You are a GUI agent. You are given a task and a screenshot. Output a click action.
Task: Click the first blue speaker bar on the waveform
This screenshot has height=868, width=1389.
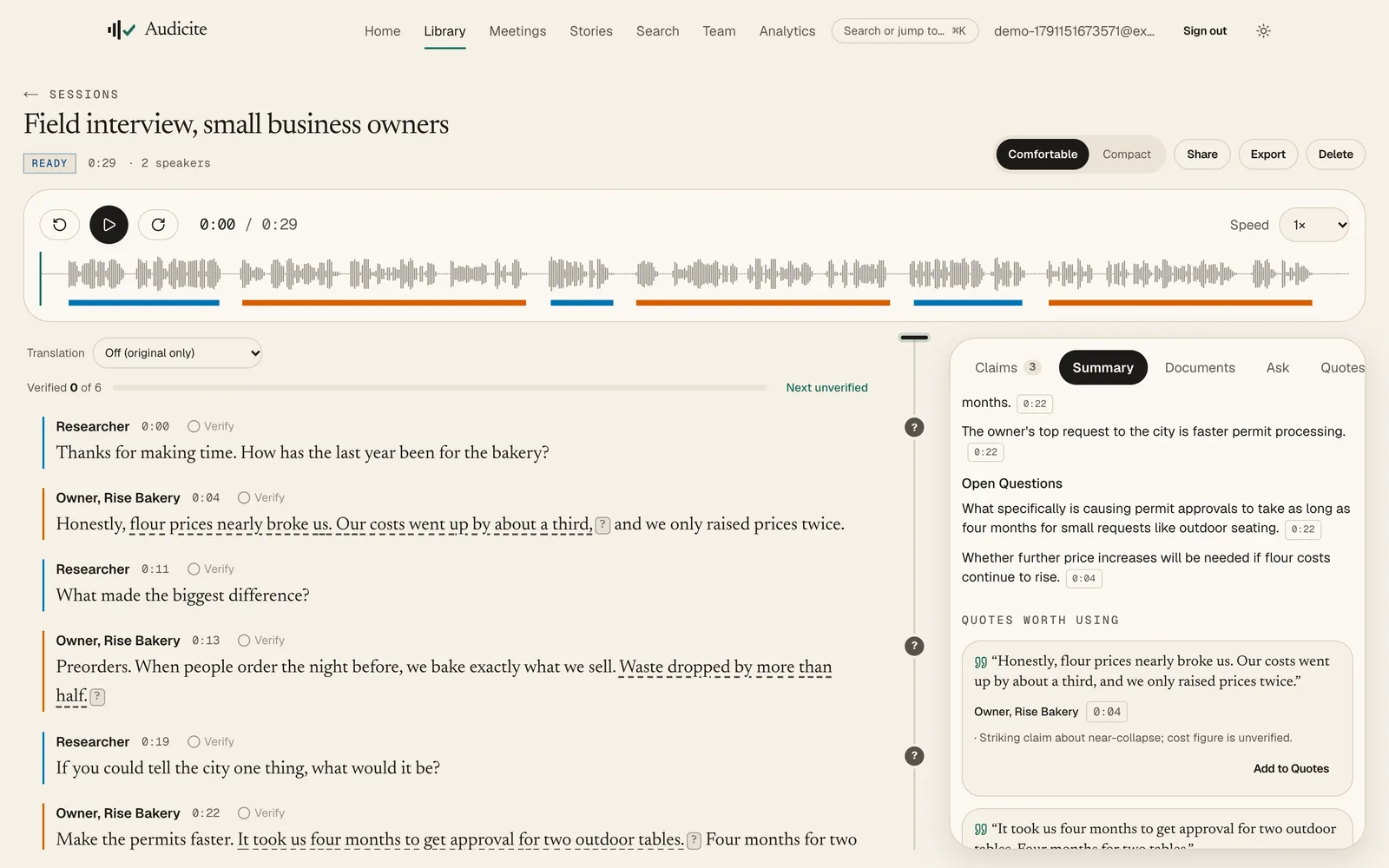point(144,303)
